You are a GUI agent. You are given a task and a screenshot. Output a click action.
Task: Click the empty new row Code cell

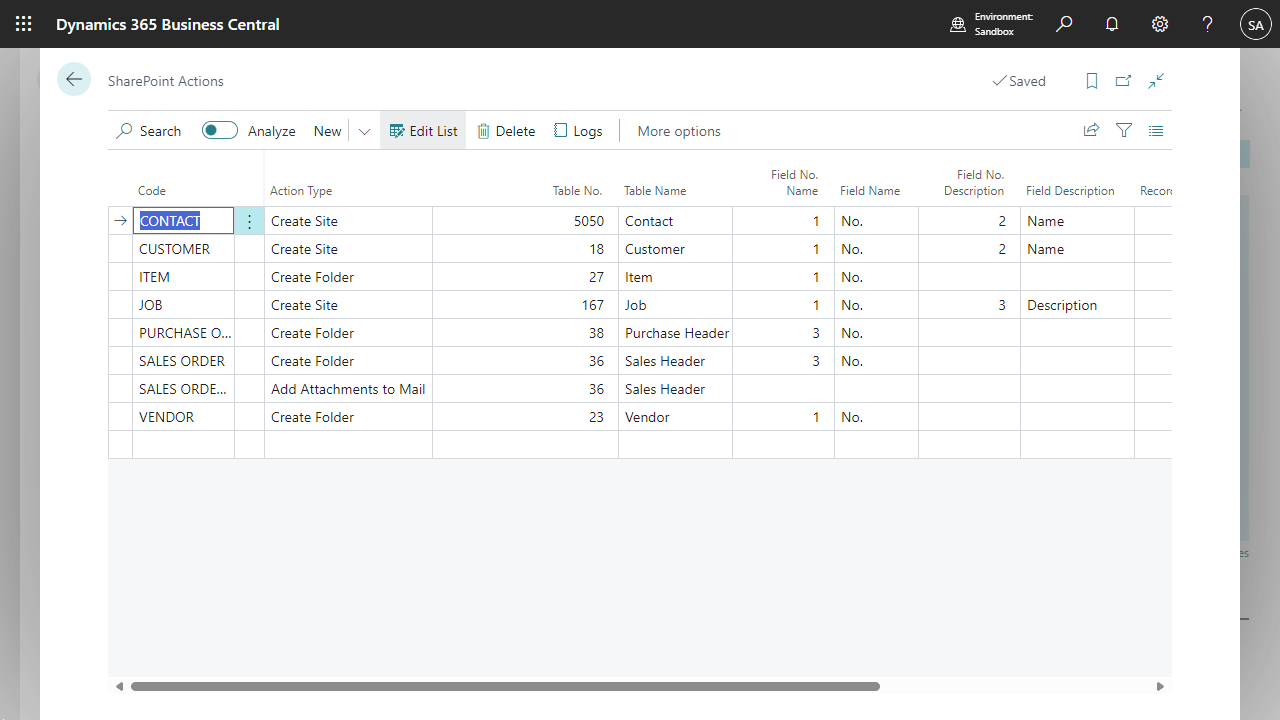(183, 445)
